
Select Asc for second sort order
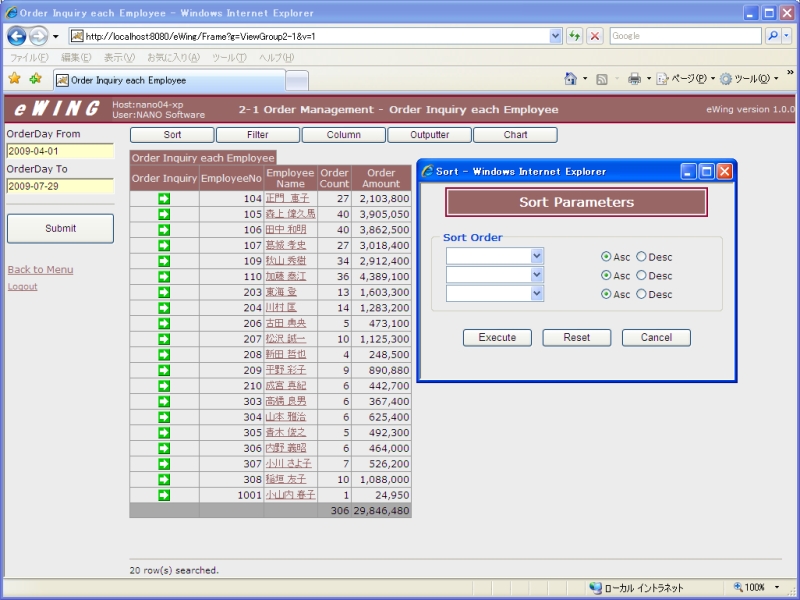point(606,276)
